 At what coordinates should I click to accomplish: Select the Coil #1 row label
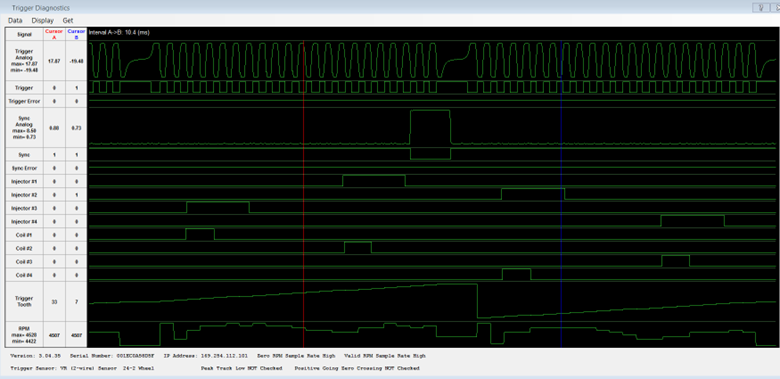24,235
